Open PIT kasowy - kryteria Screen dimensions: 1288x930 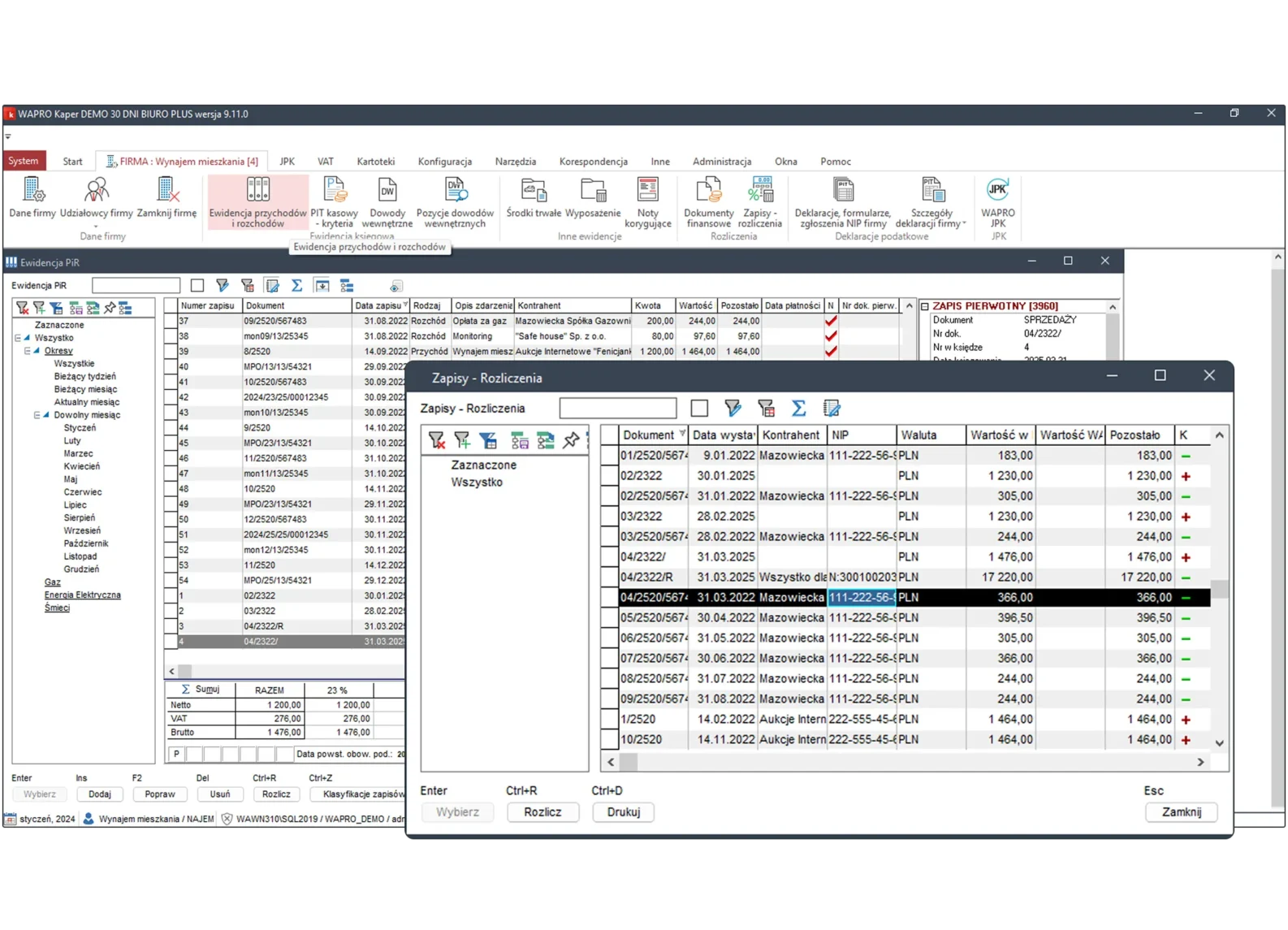pos(334,202)
